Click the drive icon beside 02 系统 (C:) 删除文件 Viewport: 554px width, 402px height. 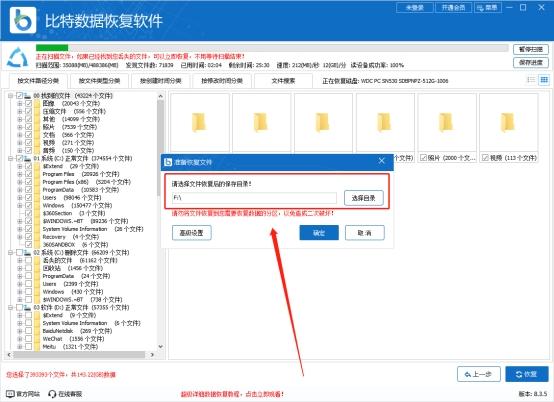pyautogui.click(x=27, y=253)
